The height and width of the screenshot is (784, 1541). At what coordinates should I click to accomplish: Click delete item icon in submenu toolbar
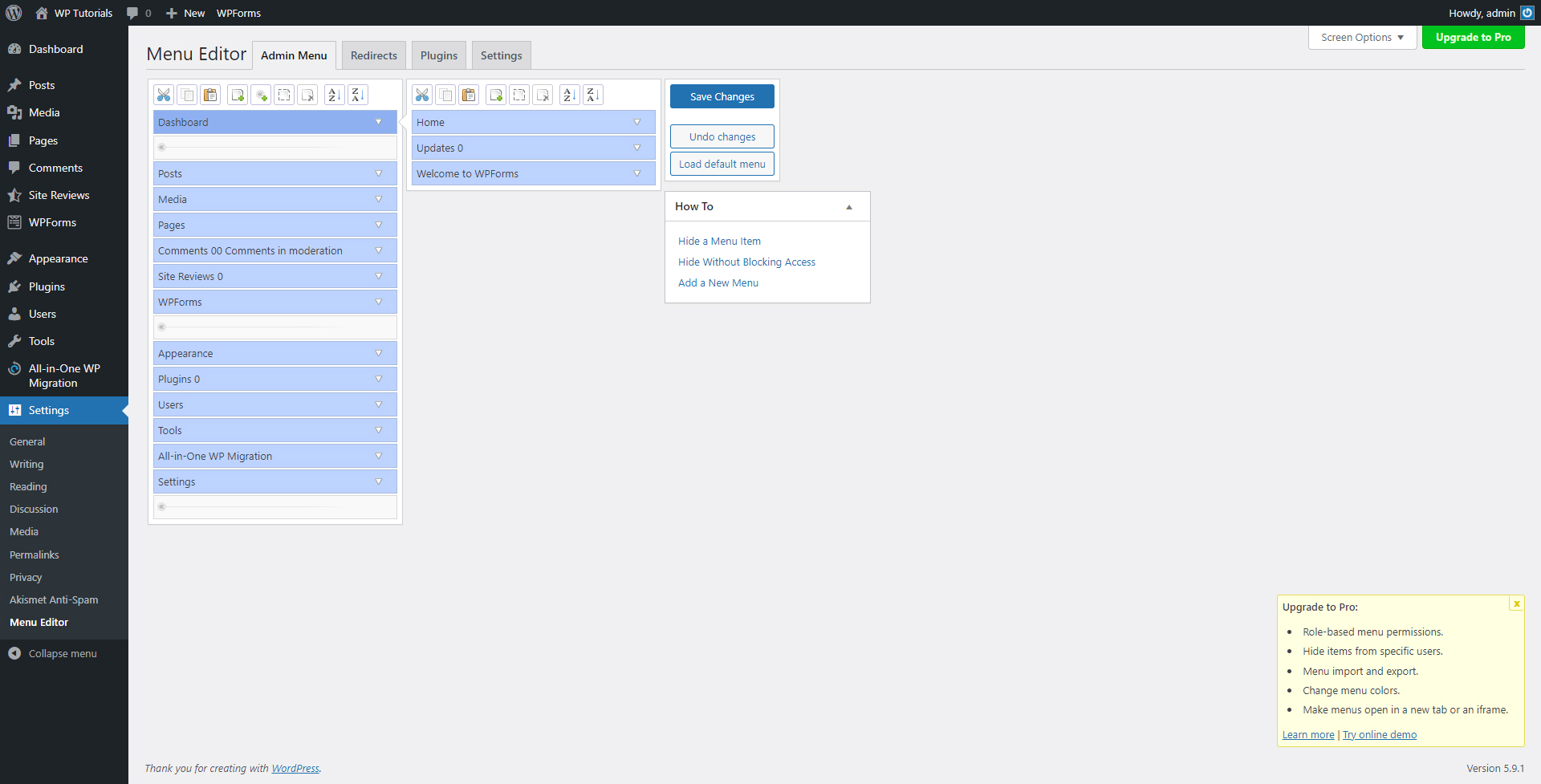(543, 95)
